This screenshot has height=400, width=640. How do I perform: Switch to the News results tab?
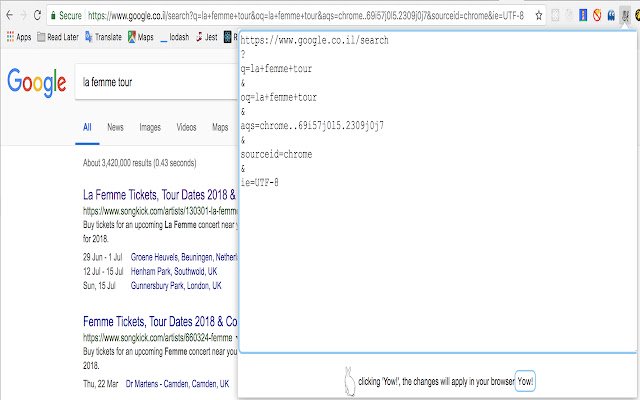(115, 127)
